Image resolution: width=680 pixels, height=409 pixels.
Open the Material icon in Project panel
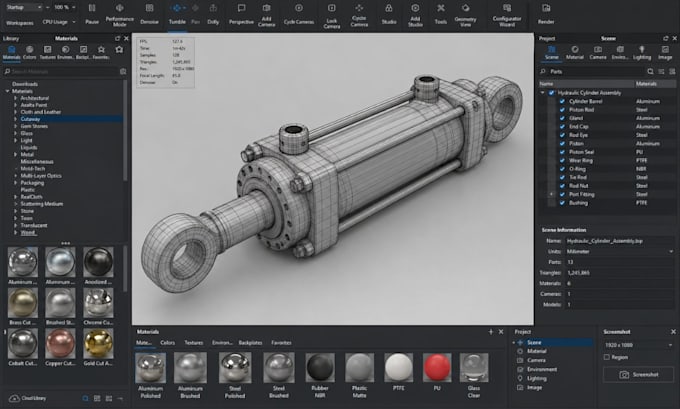tap(575, 49)
